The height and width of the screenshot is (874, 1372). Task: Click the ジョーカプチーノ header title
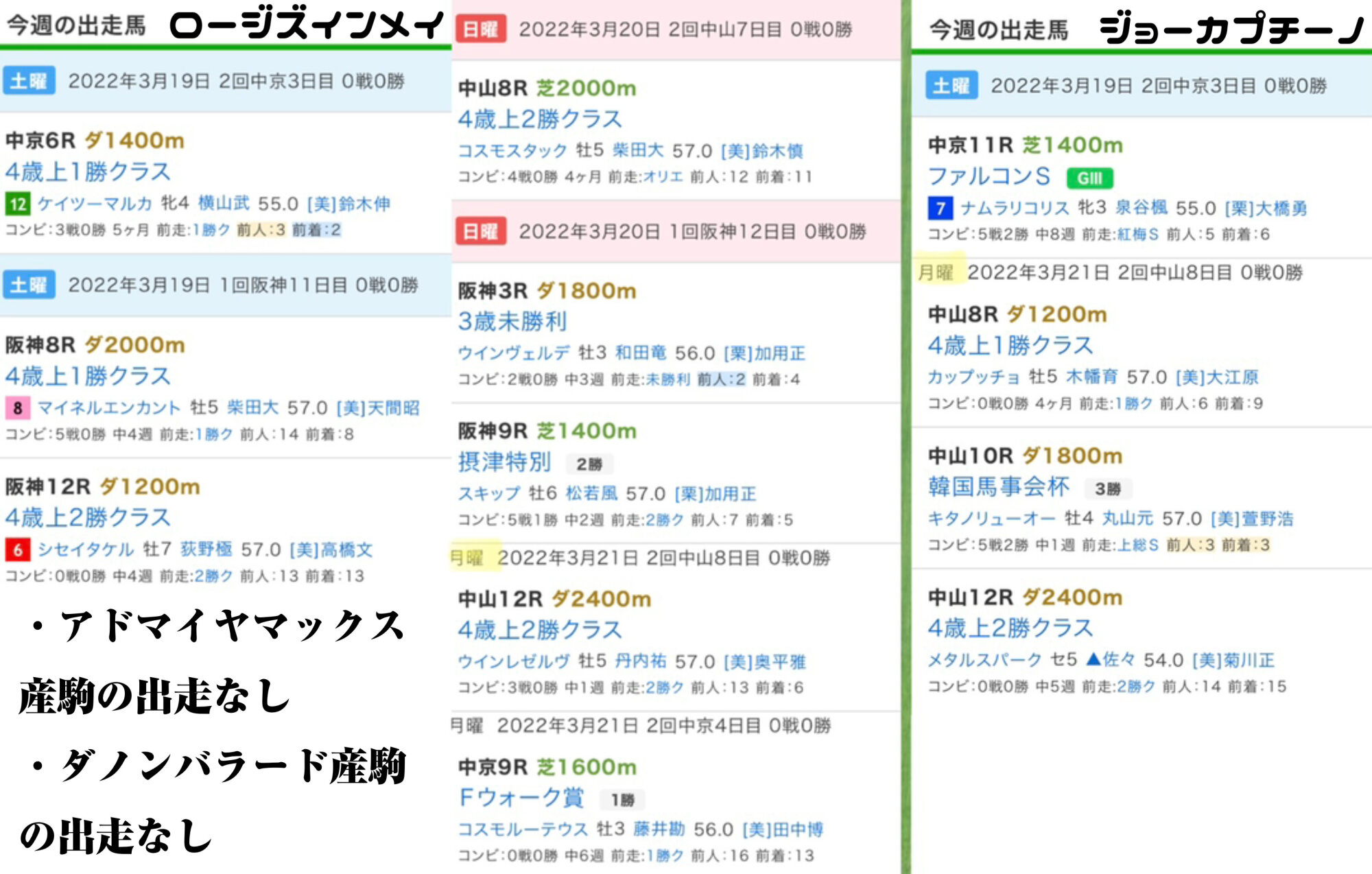(1232, 29)
